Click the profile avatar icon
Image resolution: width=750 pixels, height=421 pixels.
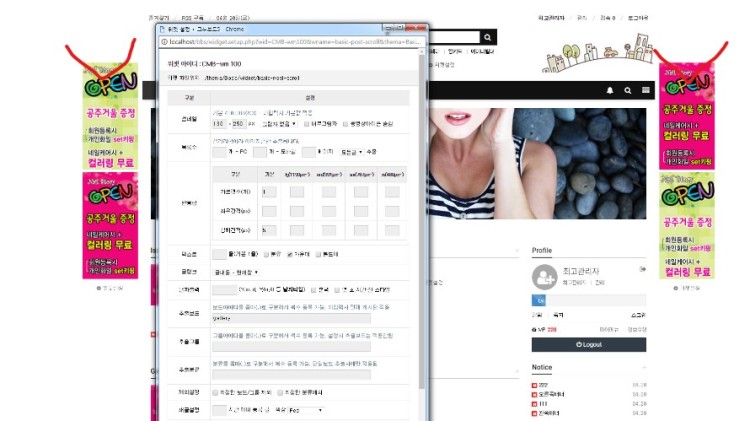pyautogui.click(x=545, y=277)
